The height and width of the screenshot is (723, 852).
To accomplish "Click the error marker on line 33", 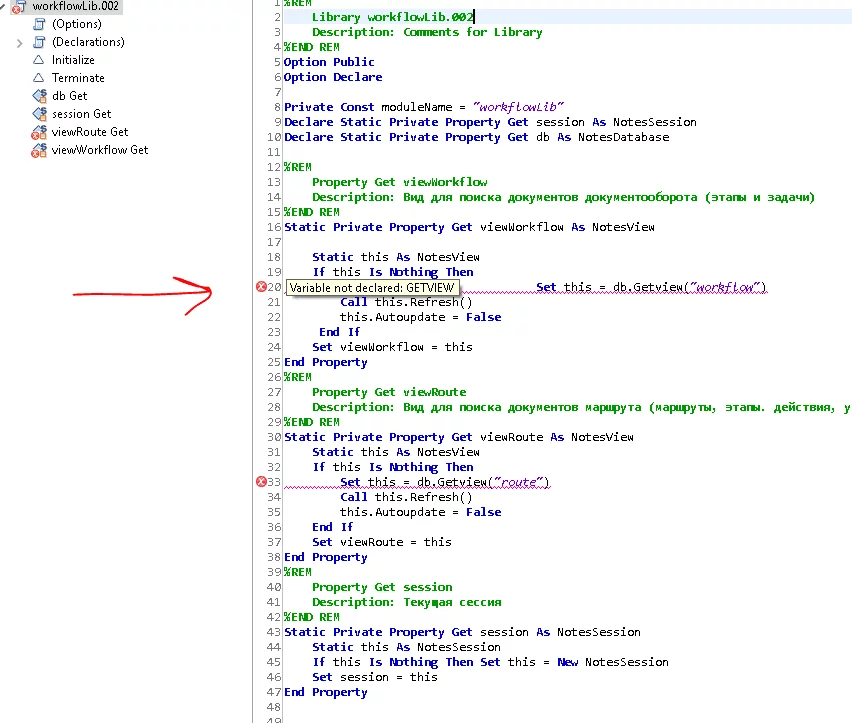I will 262,482.
